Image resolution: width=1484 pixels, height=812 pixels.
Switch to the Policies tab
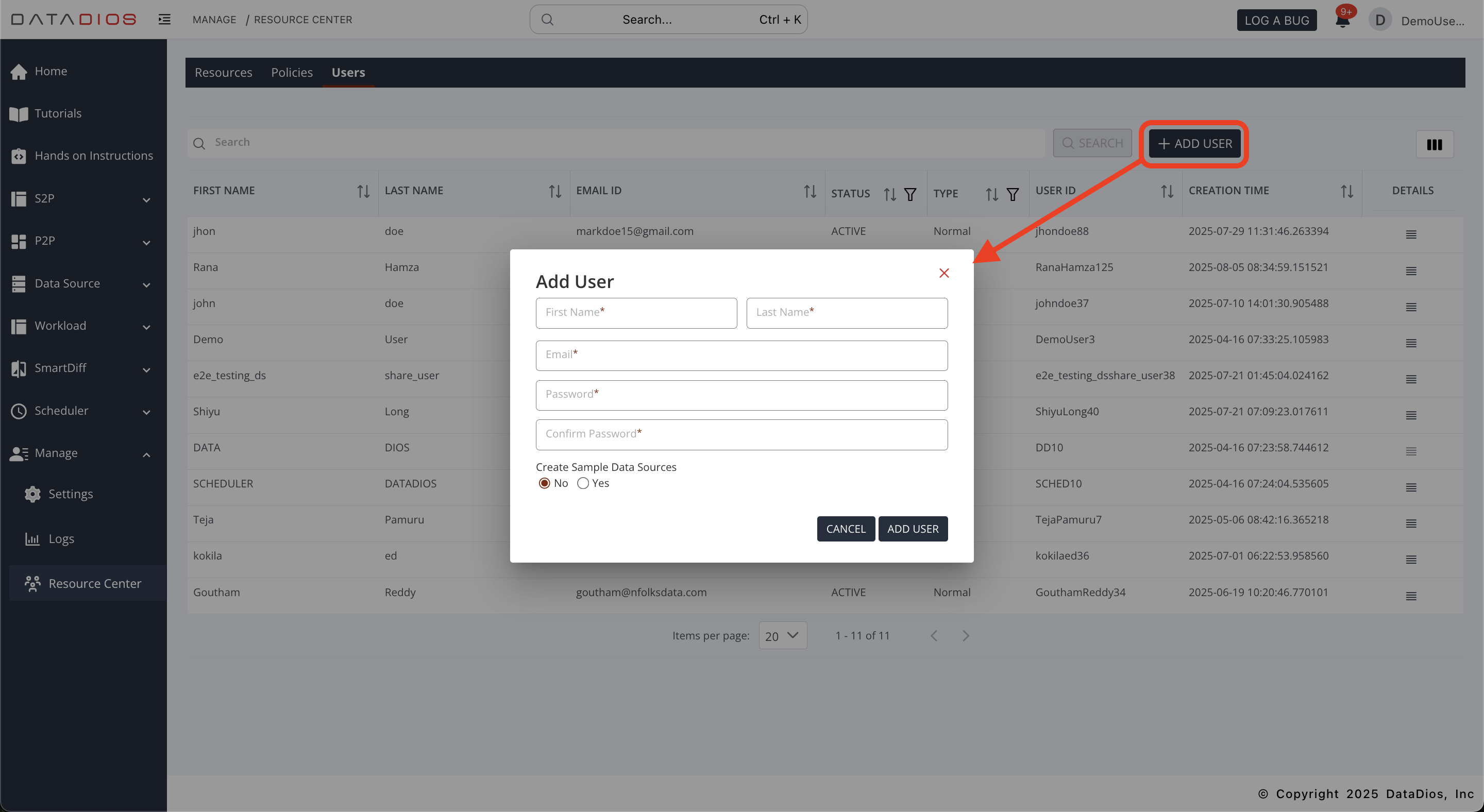pos(292,73)
